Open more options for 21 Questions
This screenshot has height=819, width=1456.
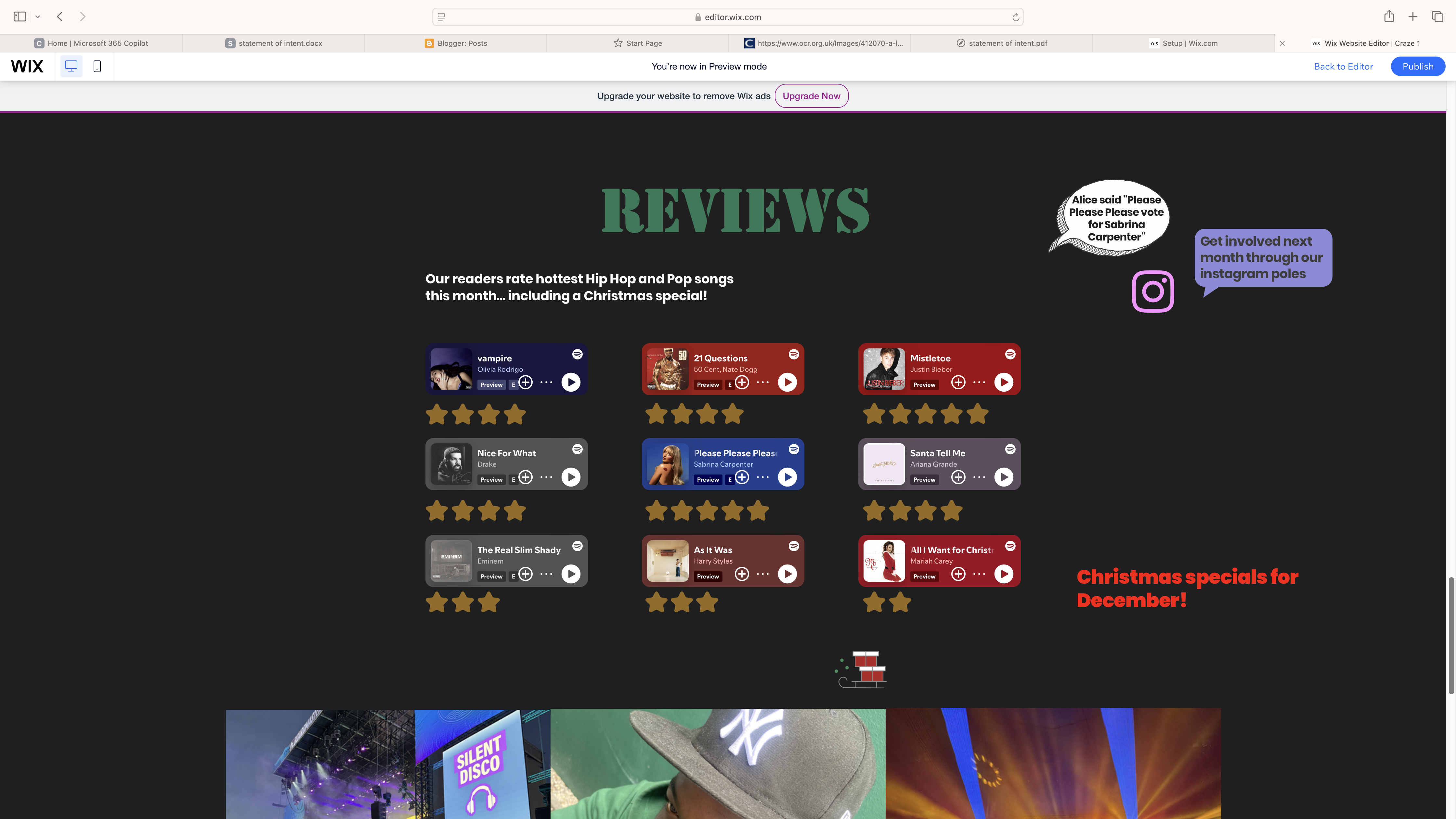(x=763, y=382)
